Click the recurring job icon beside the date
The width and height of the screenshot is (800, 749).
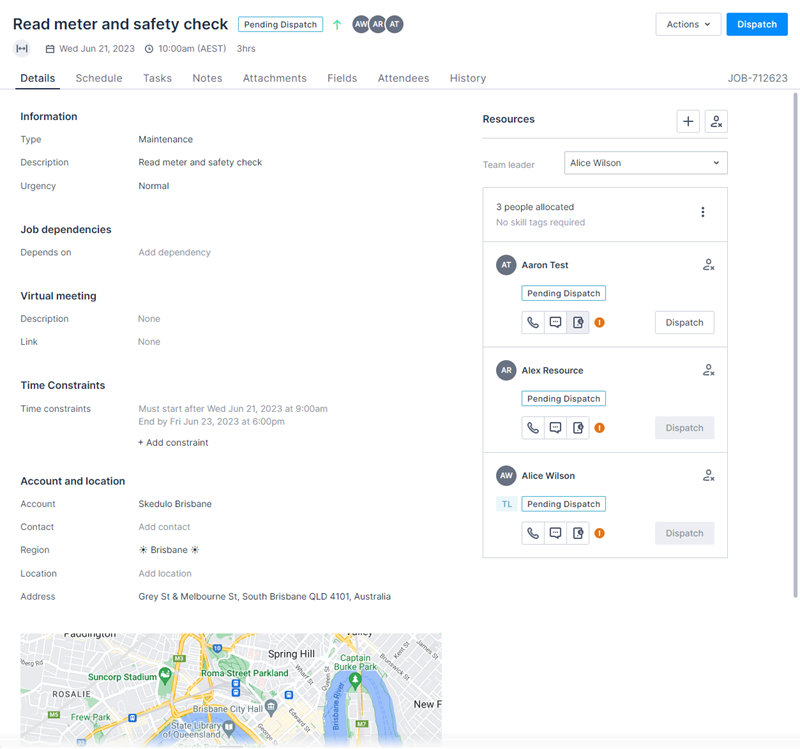(x=21, y=47)
